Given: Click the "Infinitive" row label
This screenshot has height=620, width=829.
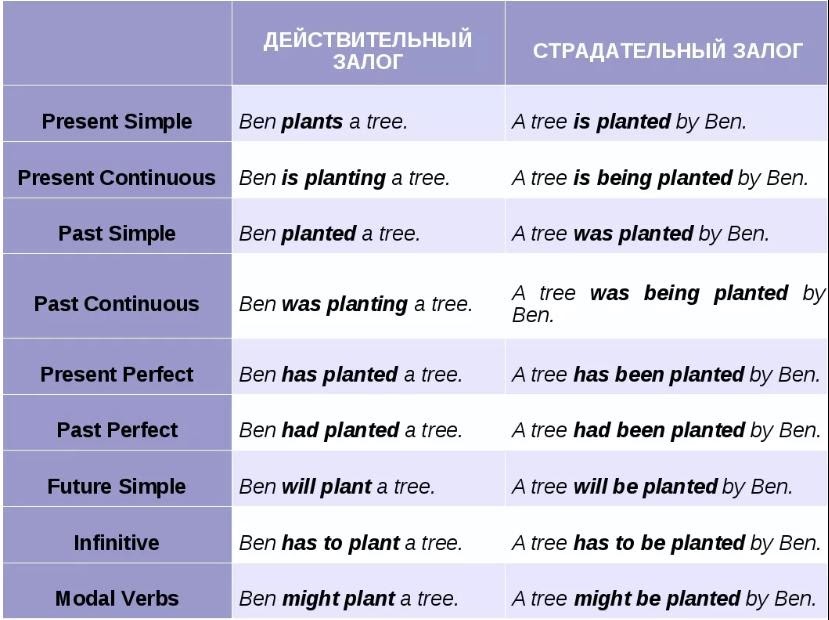Looking at the screenshot, I should coord(117,543).
